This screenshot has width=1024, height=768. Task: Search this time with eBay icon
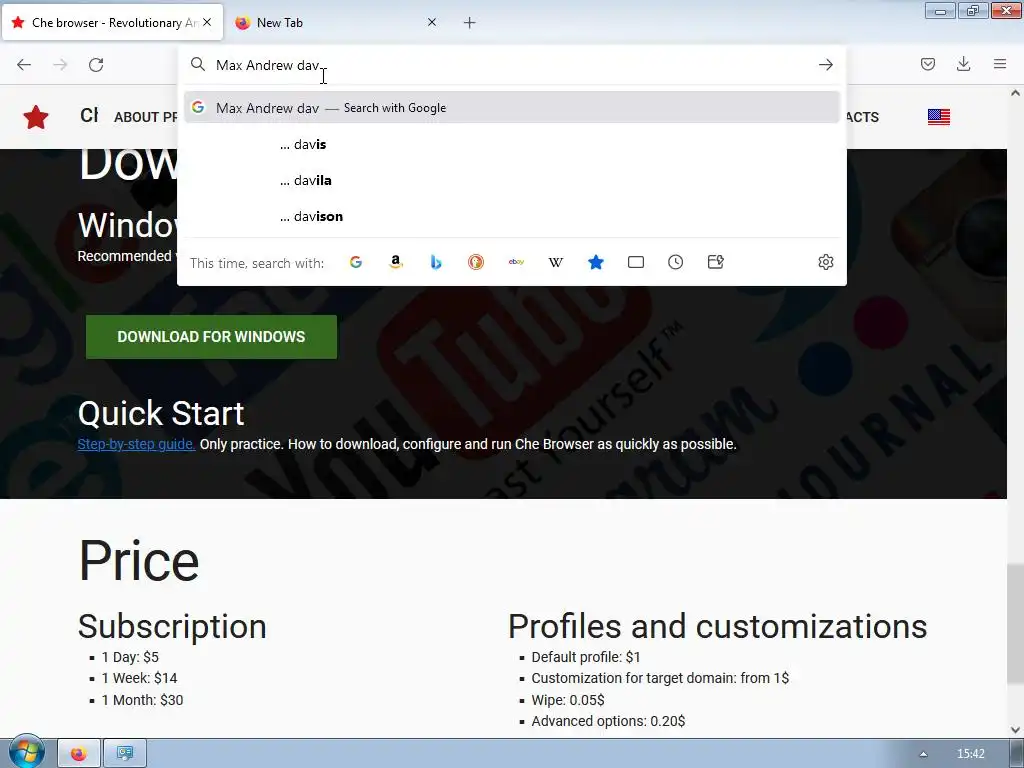(x=516, y=263)
